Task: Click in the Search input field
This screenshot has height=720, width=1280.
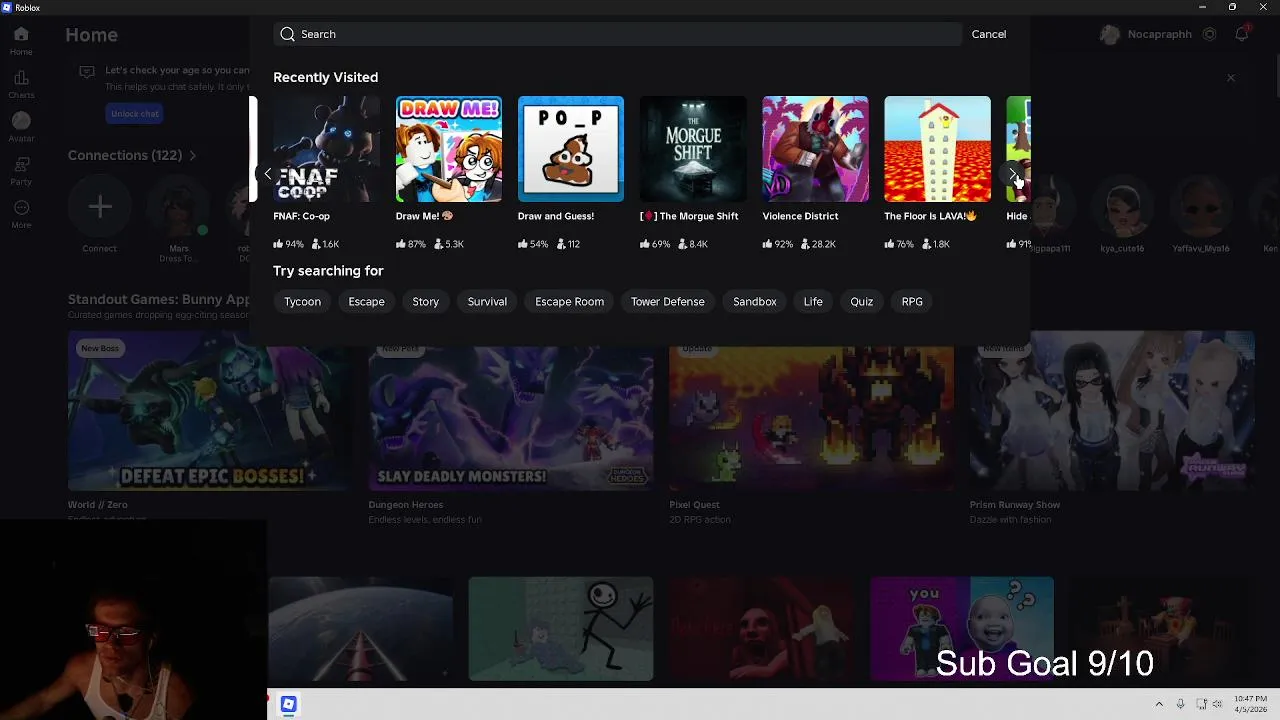Action: pyautogui.click(x=618, y=34)
